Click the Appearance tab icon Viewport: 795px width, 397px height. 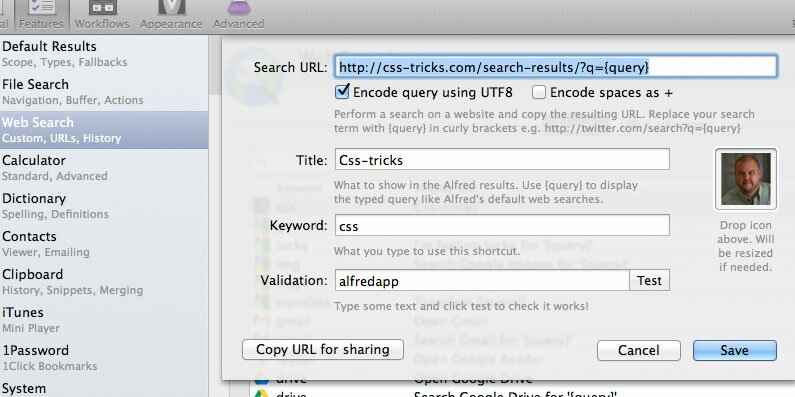[x=171, y=7]
